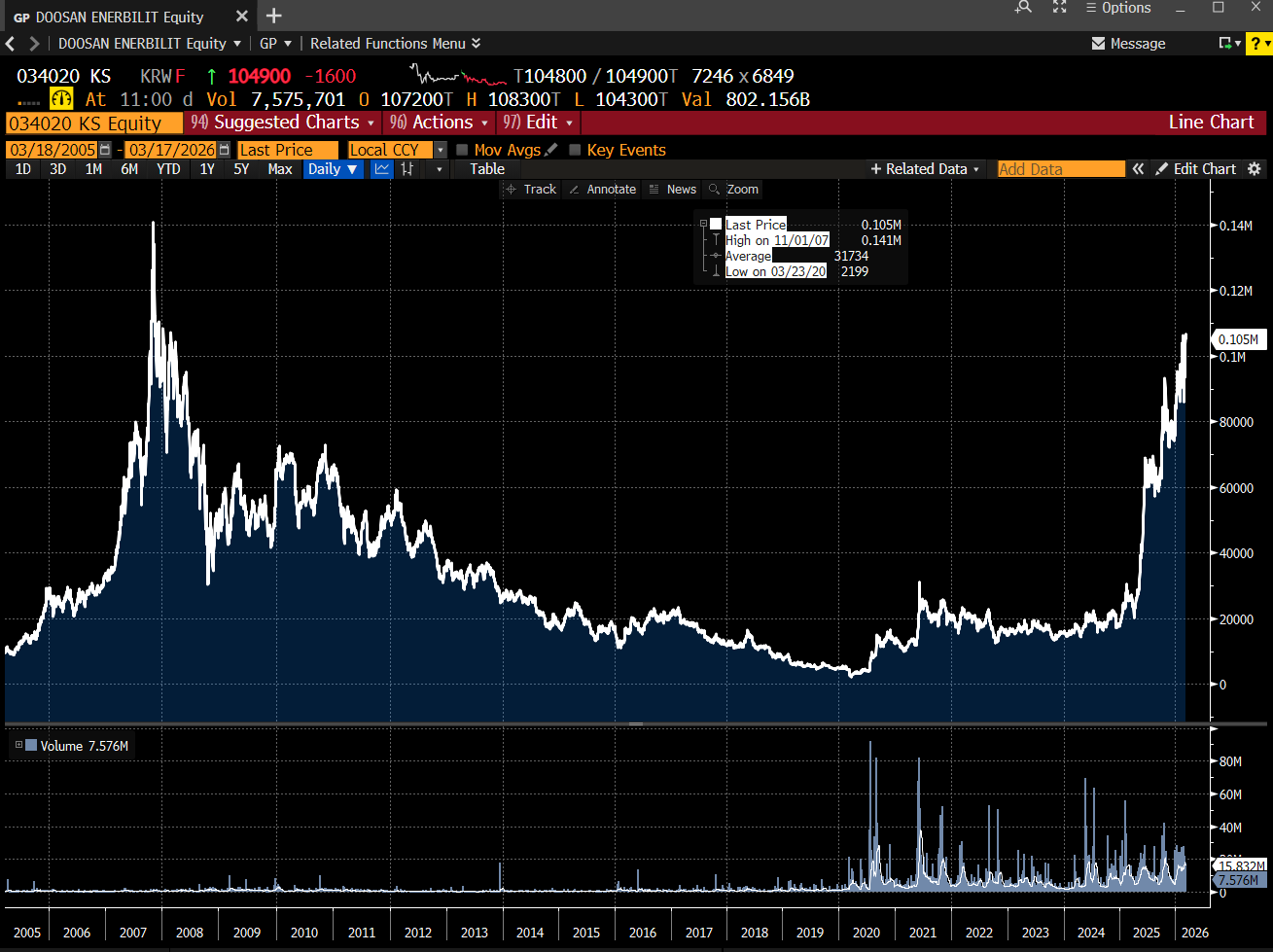Go forward with the right arrow
Screen dimensions: 1273x952
tap(34, 44)
